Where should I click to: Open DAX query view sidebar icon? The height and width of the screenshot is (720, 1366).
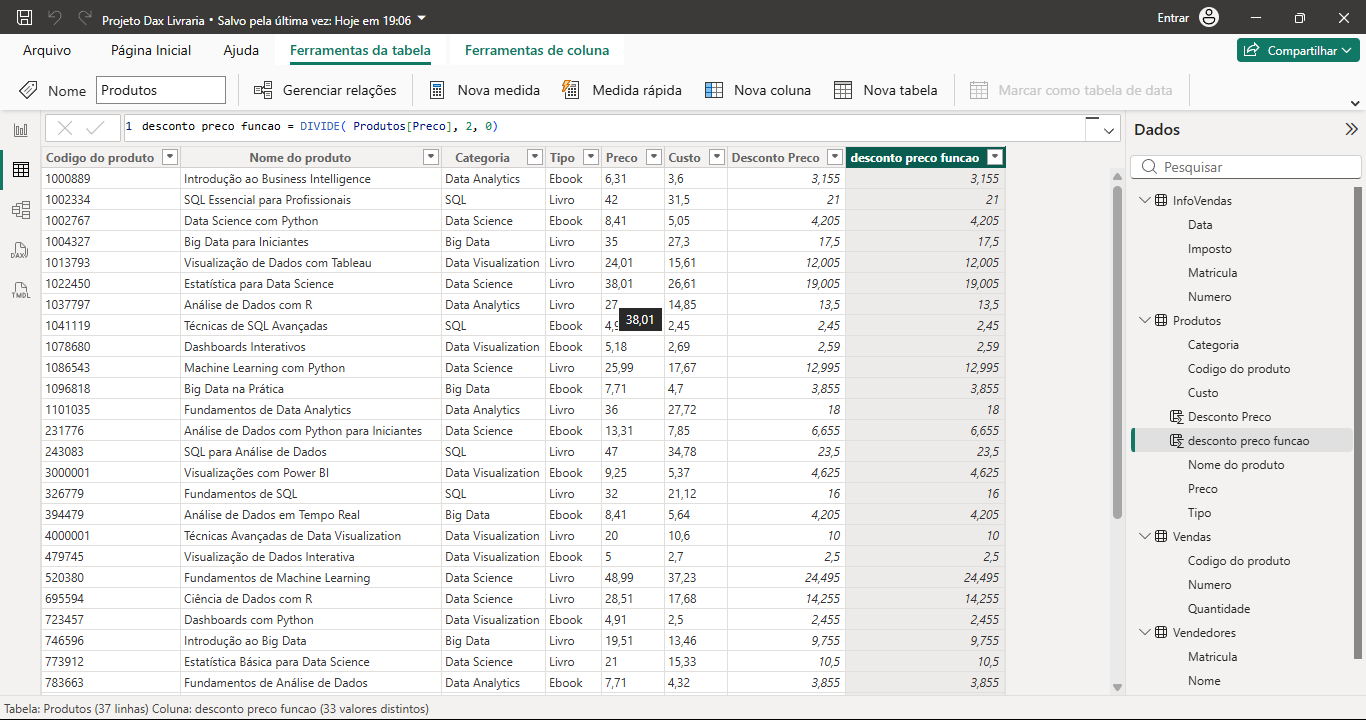click(20, 250)
